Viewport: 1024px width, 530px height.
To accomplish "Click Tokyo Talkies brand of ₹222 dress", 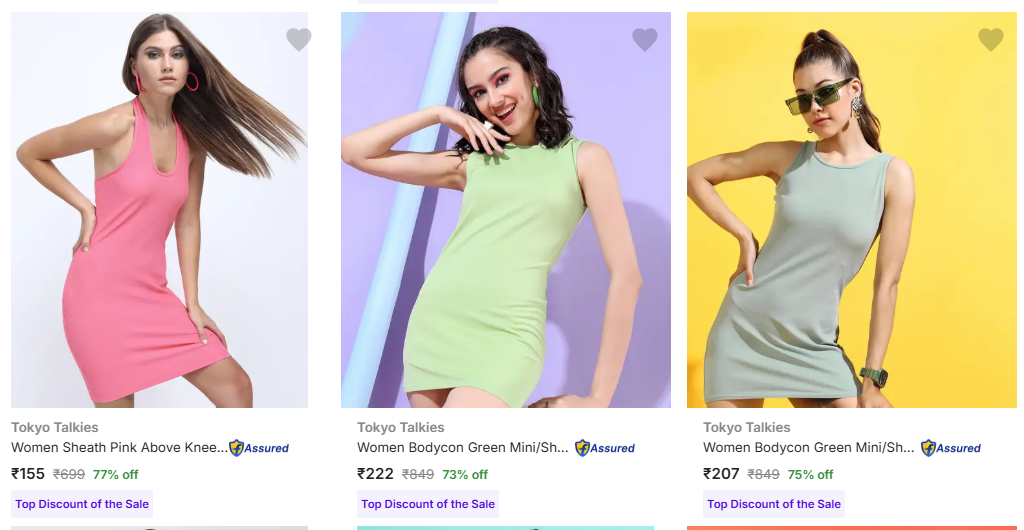I will pos(401,428).
